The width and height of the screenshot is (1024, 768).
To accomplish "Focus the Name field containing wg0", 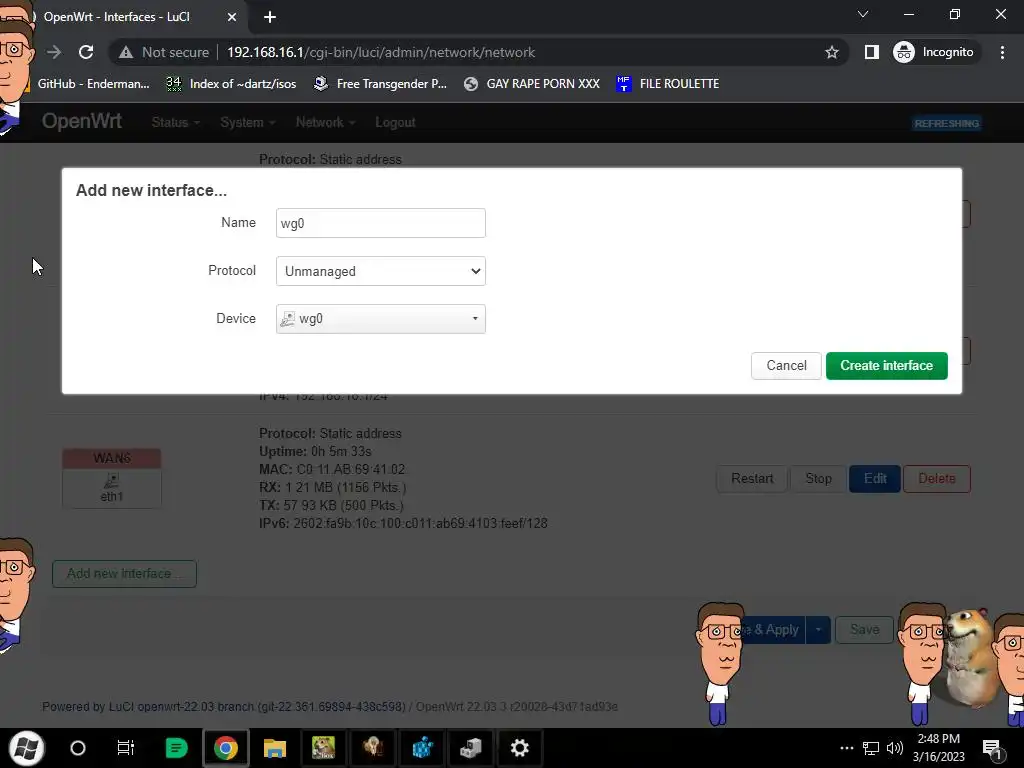I will tap(381, 223).
